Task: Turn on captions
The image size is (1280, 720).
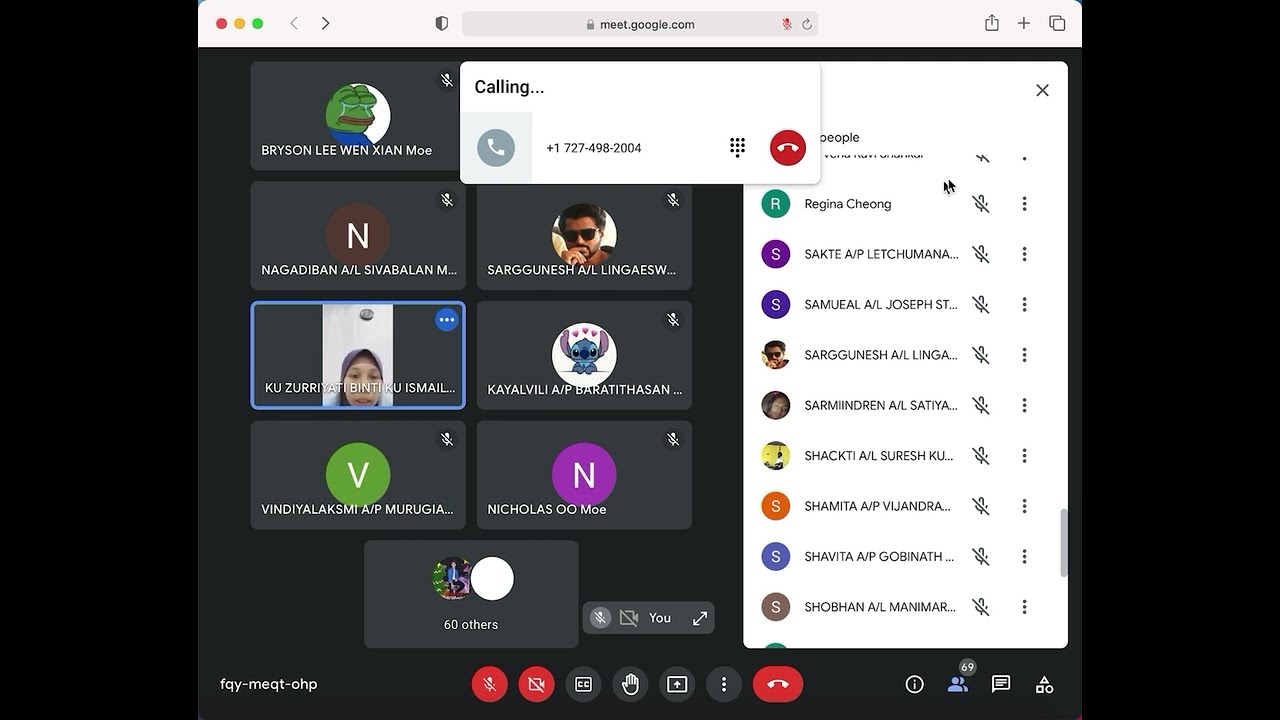Action: point(583,684)
